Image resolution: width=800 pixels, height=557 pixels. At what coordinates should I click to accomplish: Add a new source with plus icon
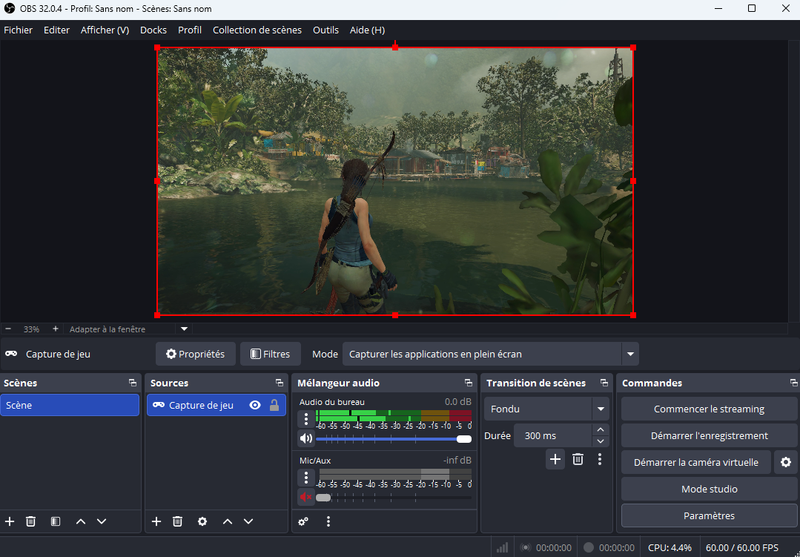pyautogui.click(x=157, y=521)
